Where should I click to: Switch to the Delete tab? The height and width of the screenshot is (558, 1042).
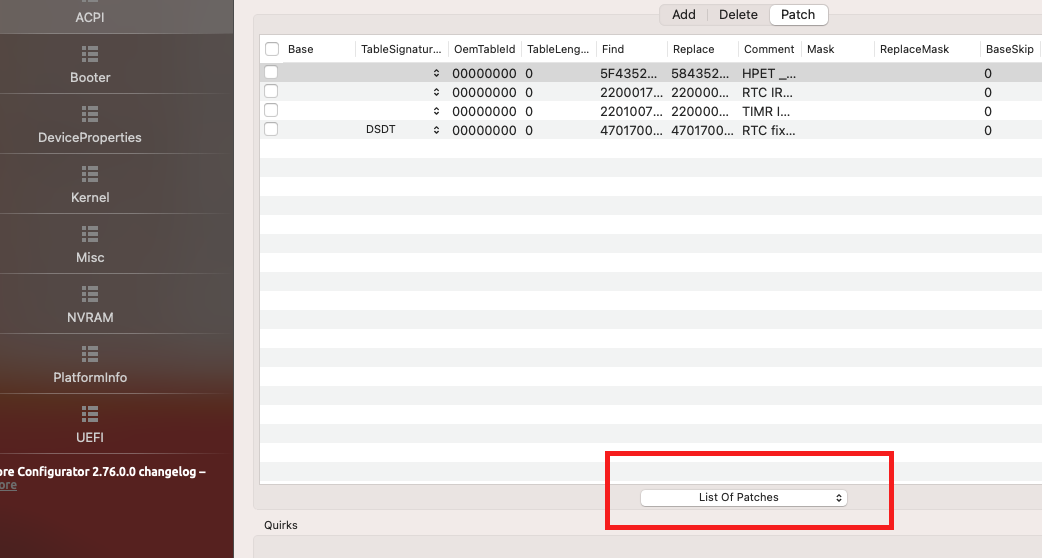coord(738,15)
